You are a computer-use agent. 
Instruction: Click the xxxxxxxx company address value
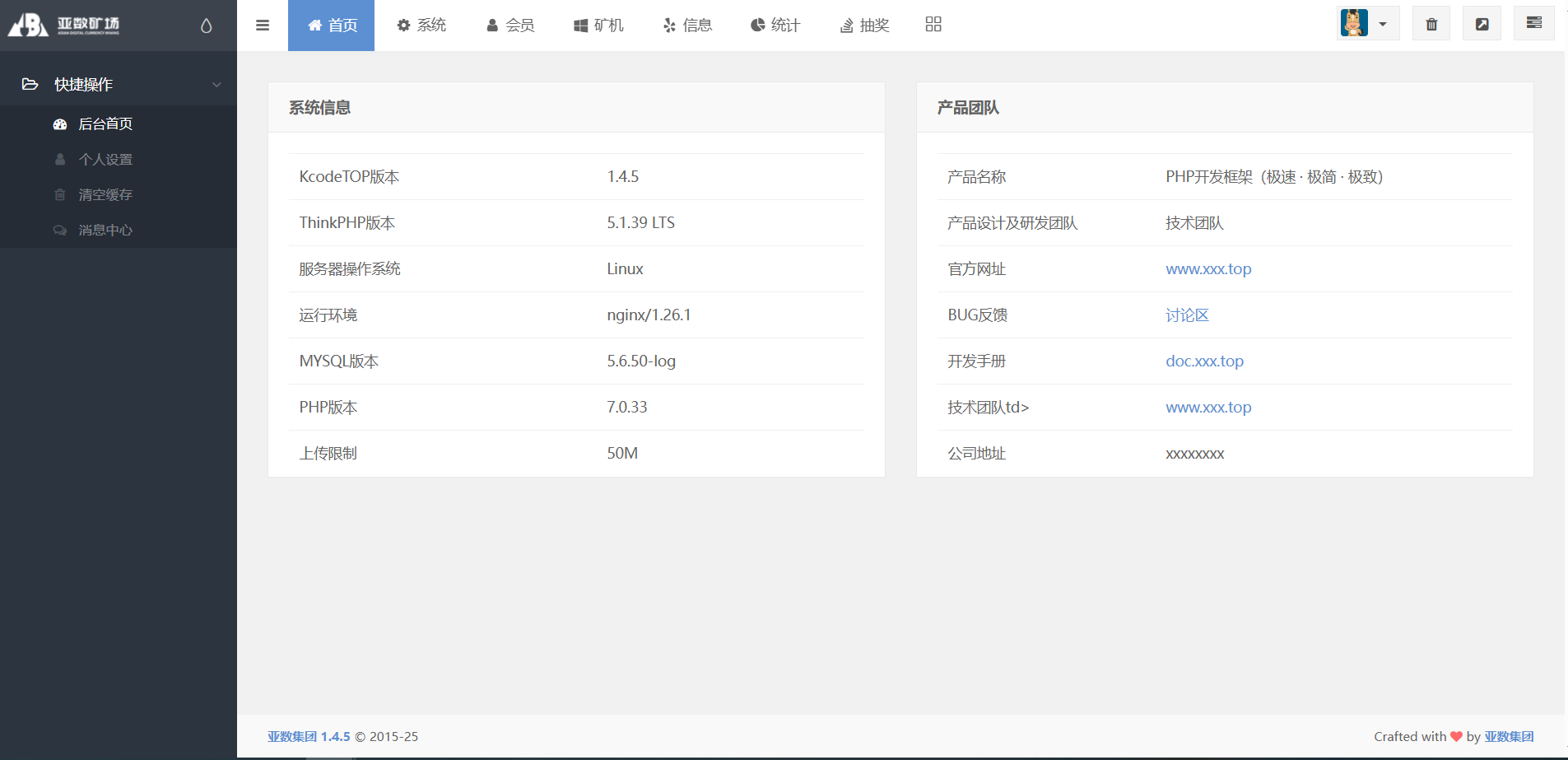(x=1194, y=454)
